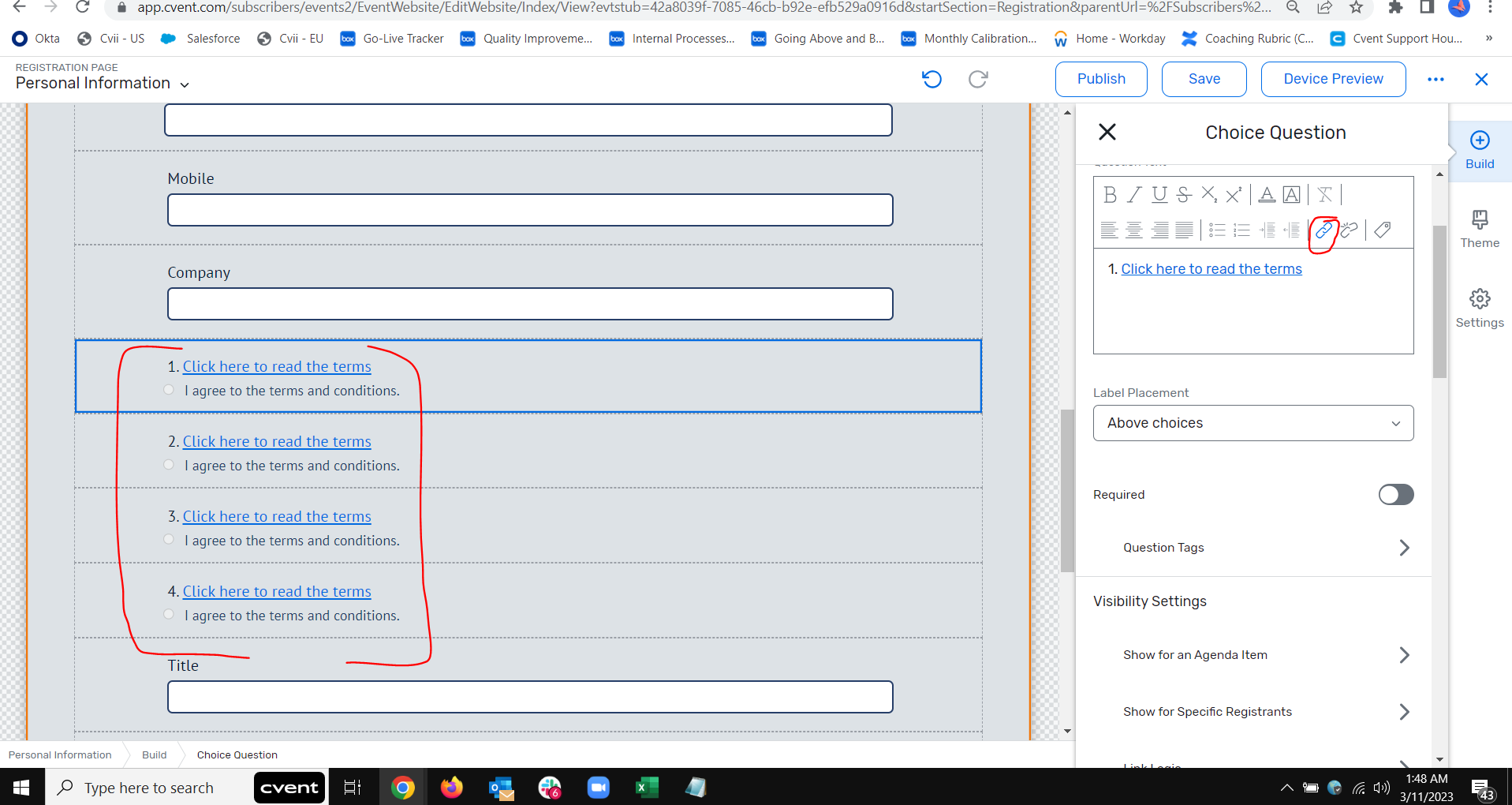The height and width of the screenshot is (805, 1512).
Task: Save the registration page changes
Action: pos(1204,79)
